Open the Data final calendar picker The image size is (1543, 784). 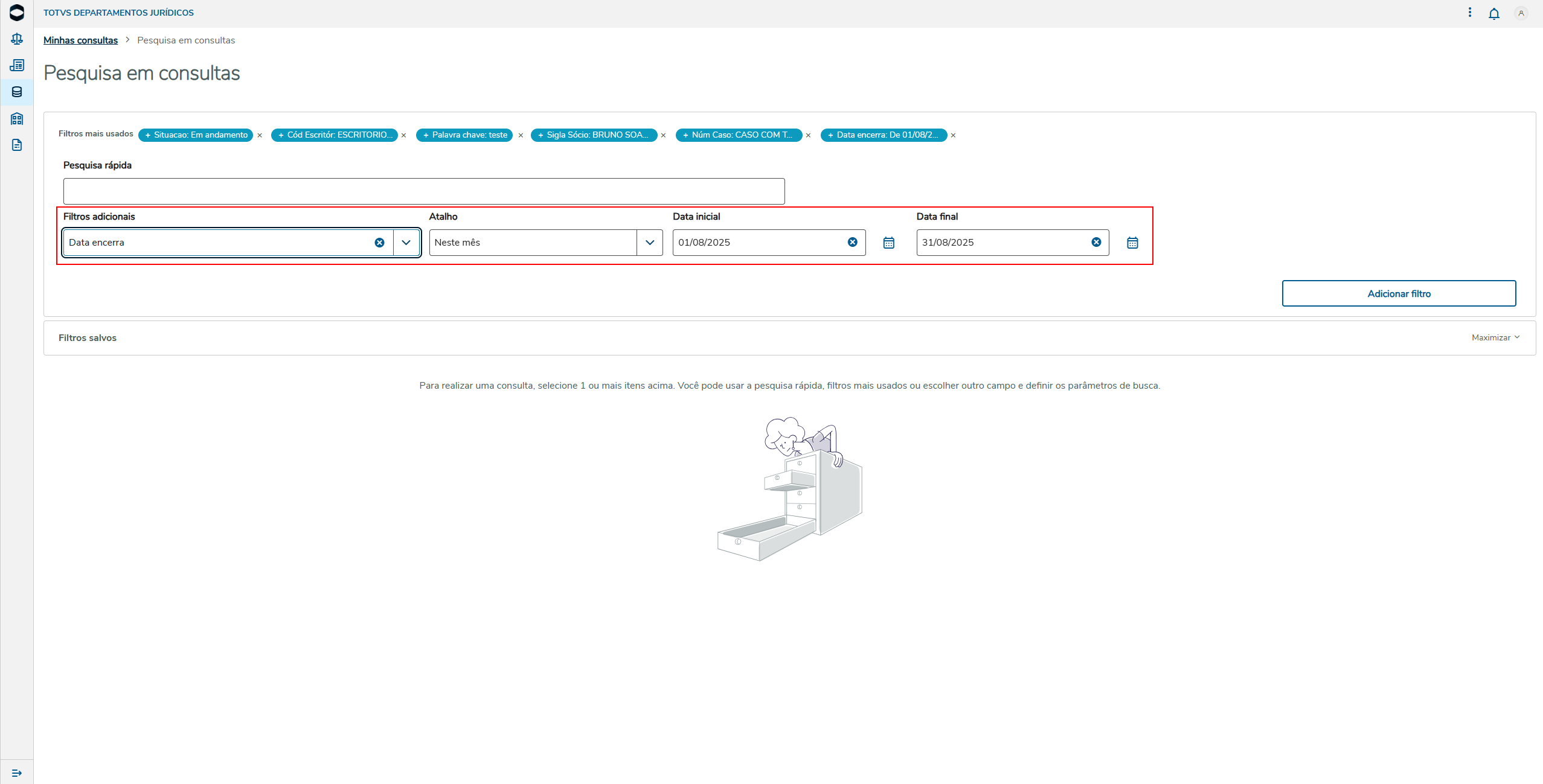[1132, 243]
